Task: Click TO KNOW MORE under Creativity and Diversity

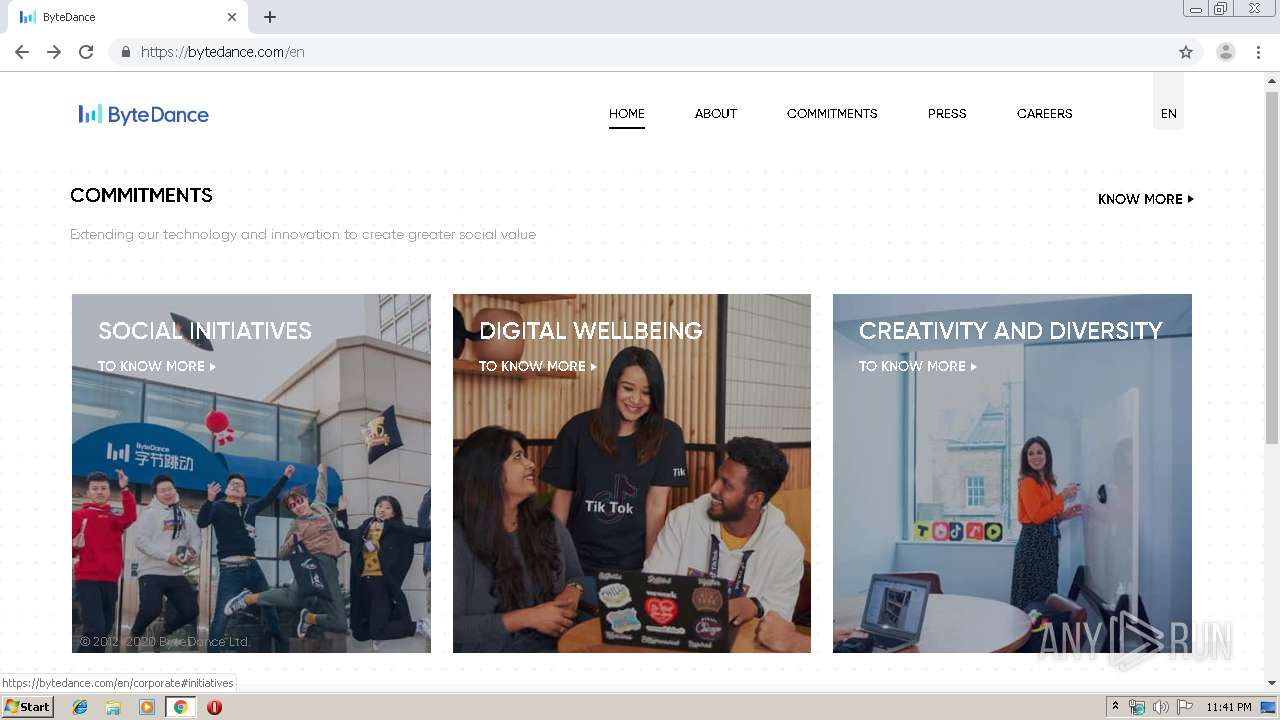Action: [918, 366]
